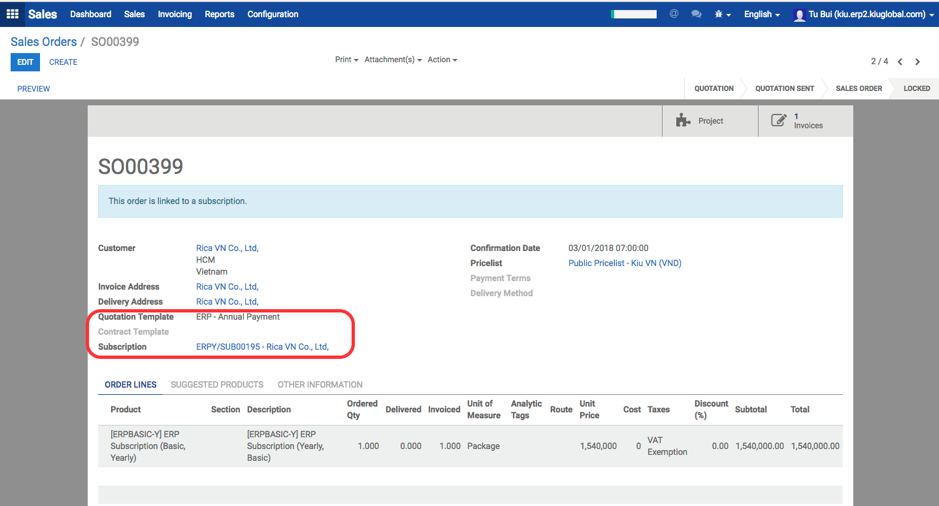Click the Delivered column header
The width and height of the screenshot is (939, 506).
(x=403, y=410)
